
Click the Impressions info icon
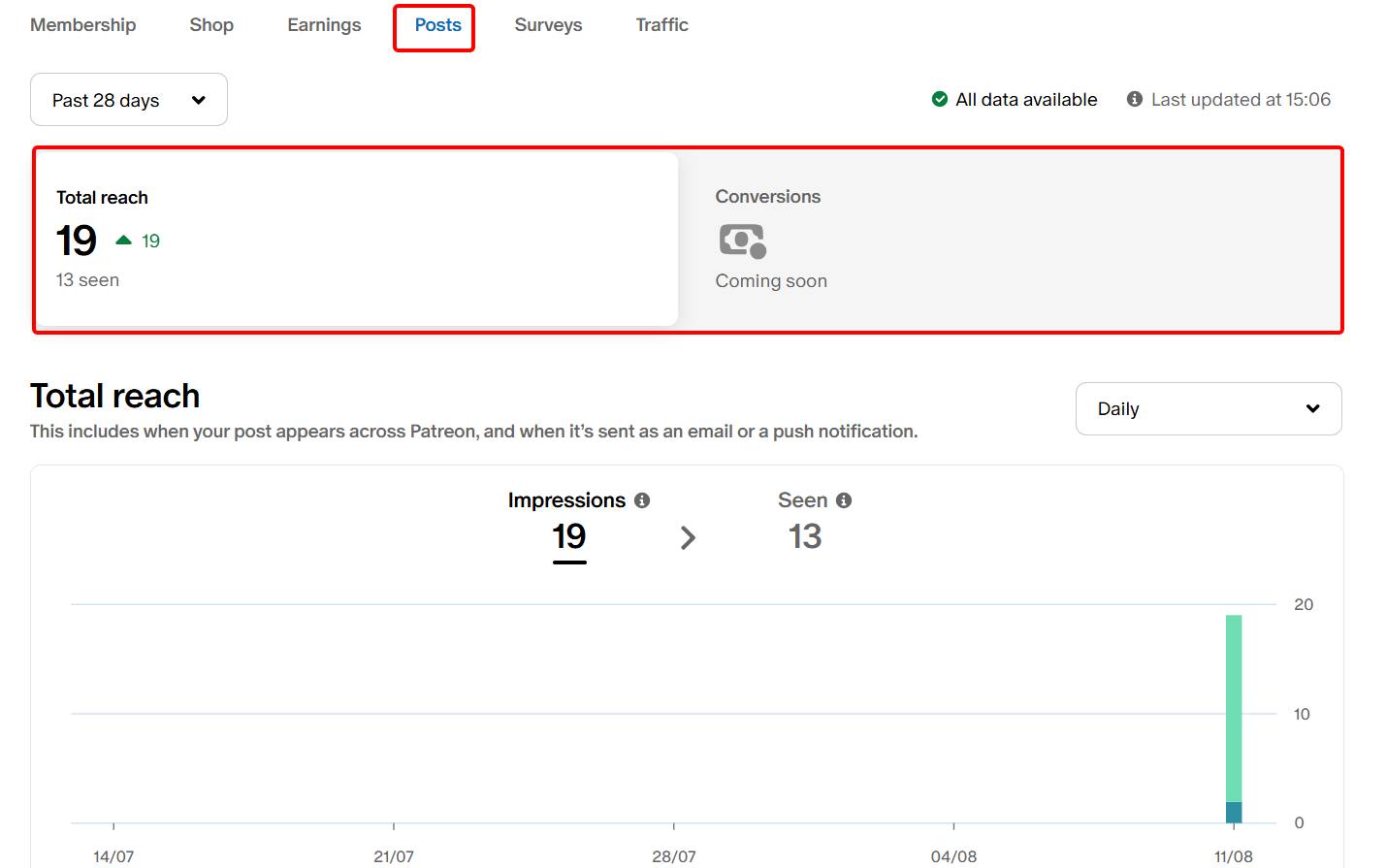tap(642, 500)
